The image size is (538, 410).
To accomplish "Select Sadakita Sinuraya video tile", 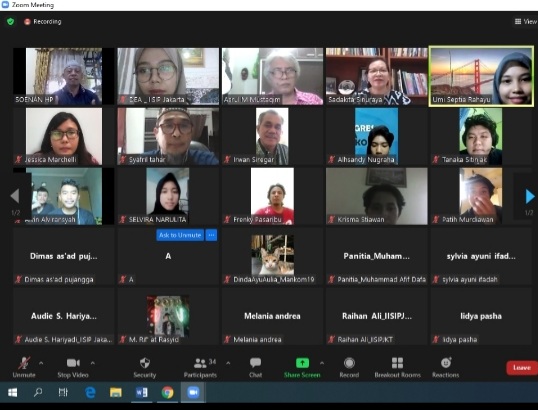I will click(x=377, y=76).
